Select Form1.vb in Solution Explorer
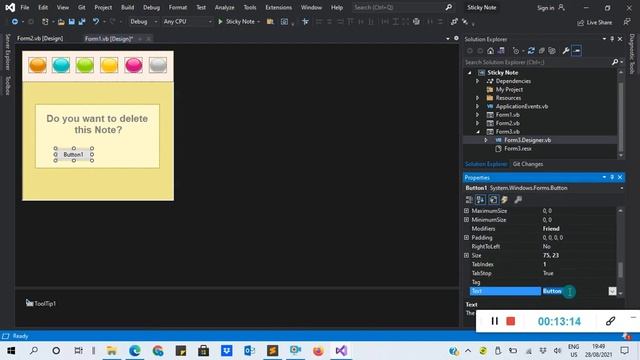This screenshot has height=360, width=640. 507,115
